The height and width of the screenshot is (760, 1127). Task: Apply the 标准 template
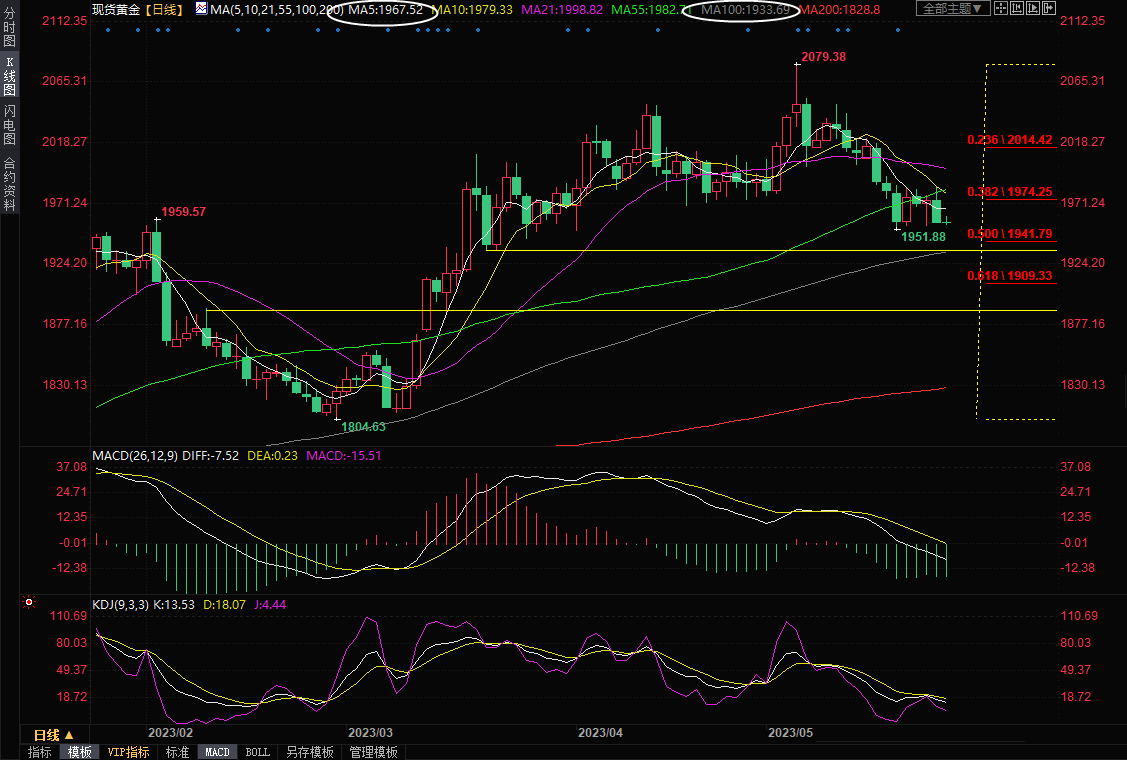click(x=177, y=752)
